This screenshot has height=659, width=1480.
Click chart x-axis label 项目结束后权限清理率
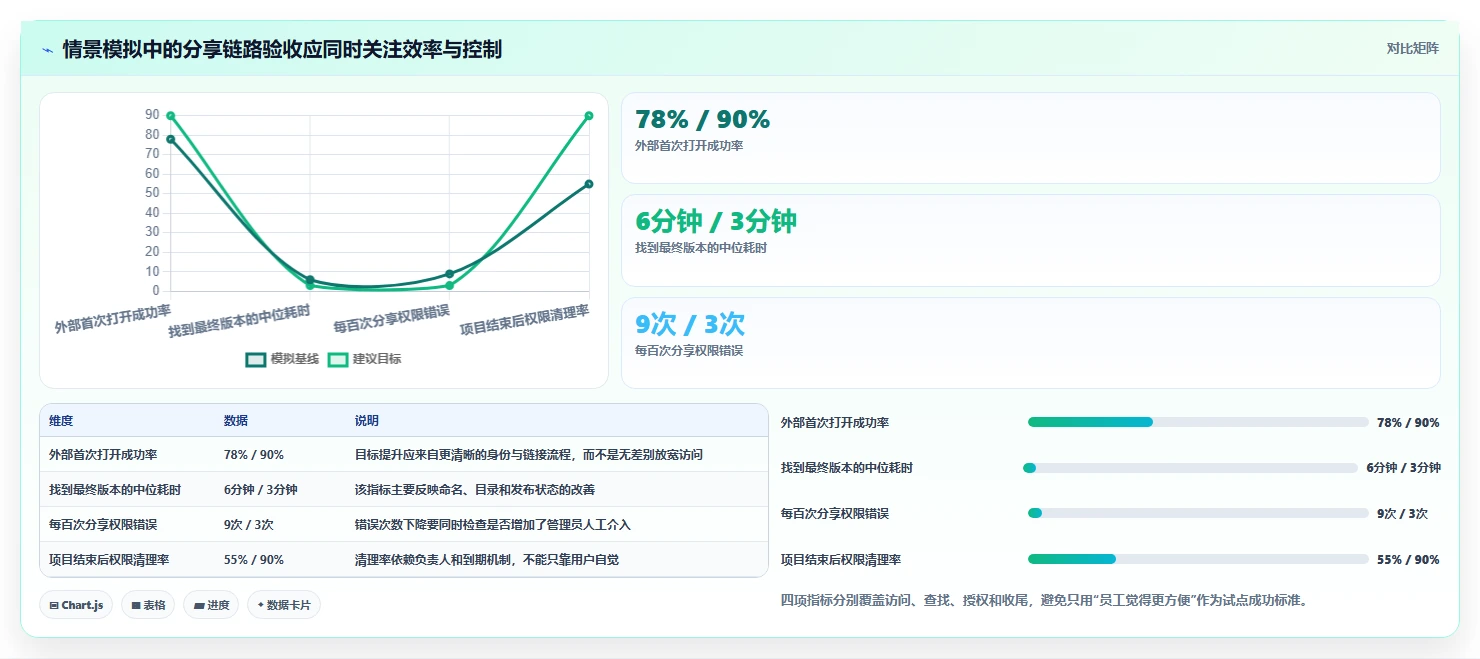[x=525, y=321]
